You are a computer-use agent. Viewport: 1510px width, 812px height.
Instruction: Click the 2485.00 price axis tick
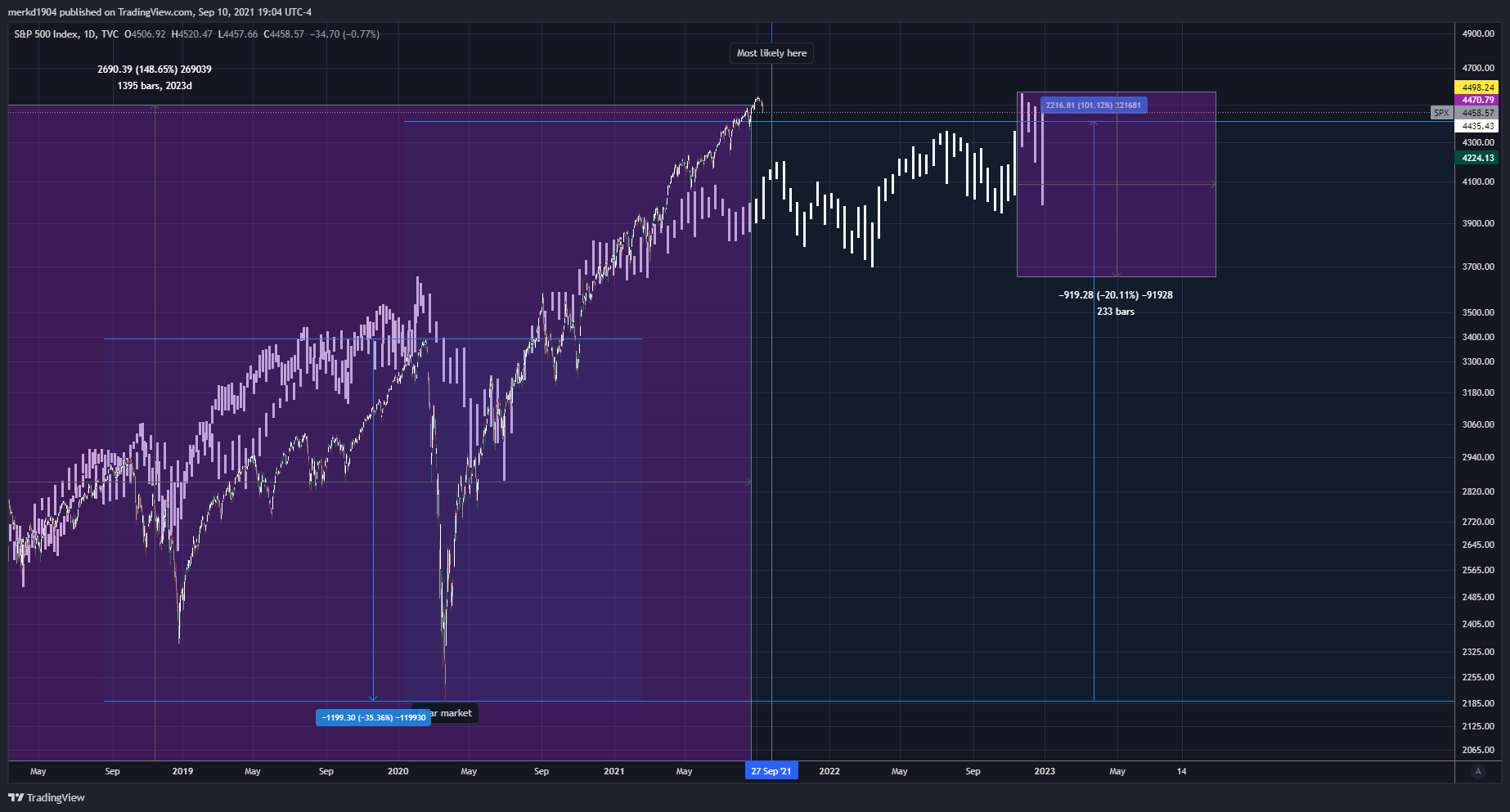pos(1478,597)
